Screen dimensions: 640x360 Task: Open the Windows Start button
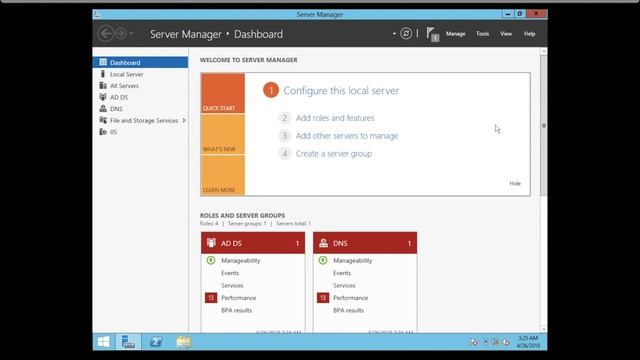[x=104, y=342]
